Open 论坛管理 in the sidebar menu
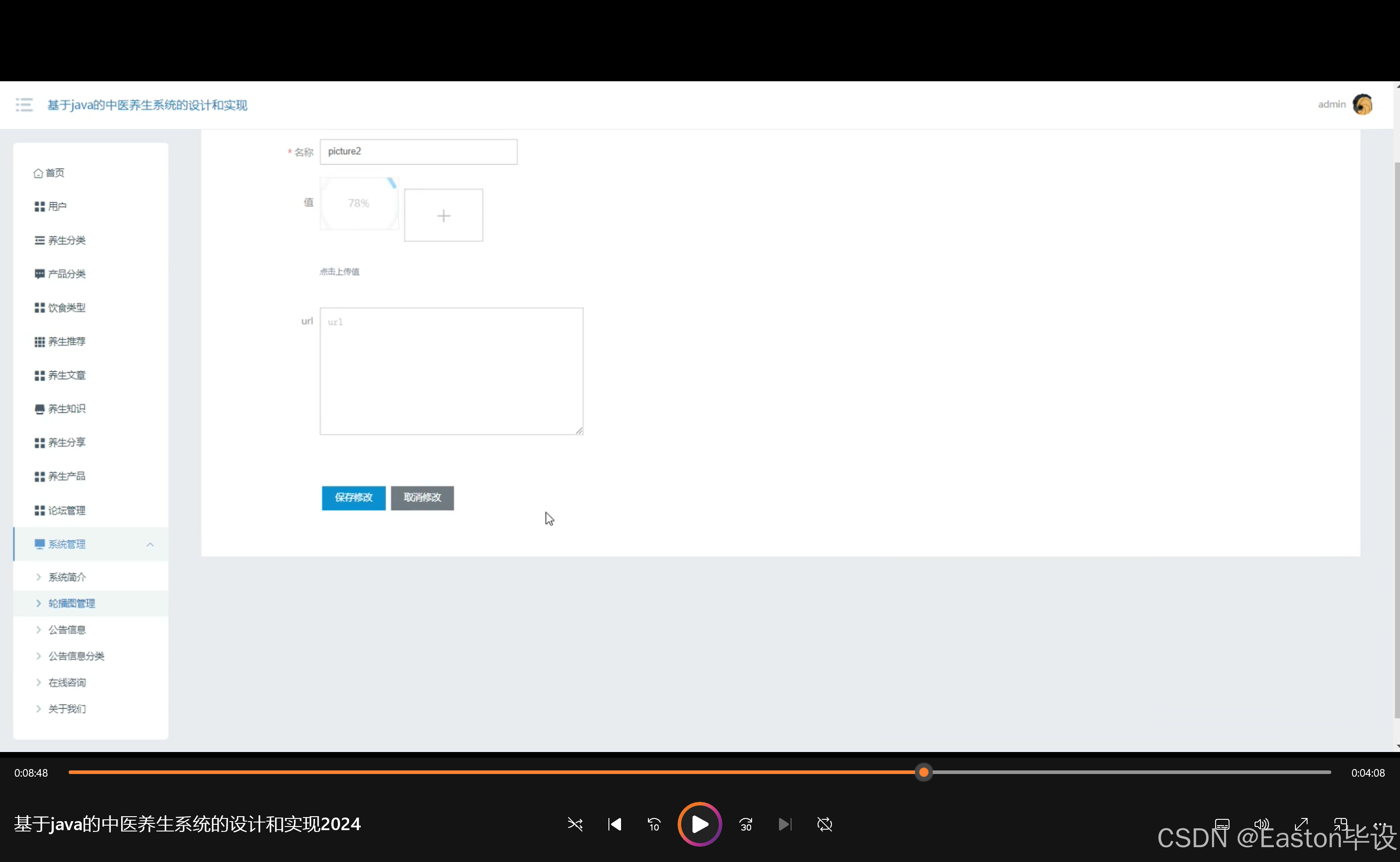This screenshot has width=1400, height=862. (x=66, y=510)
